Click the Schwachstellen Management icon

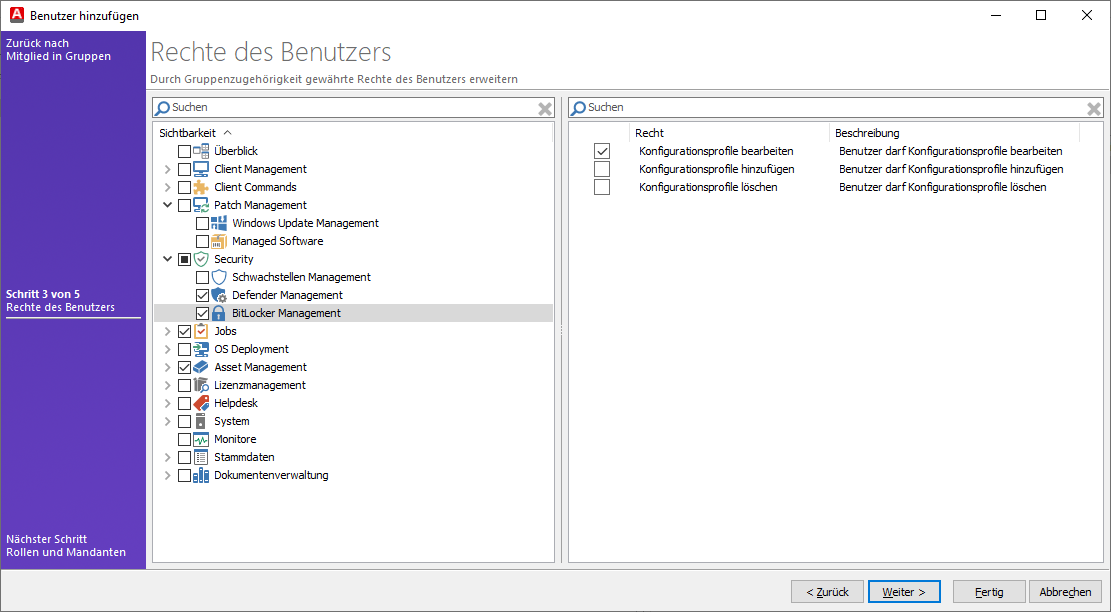[x=218, y=276]
